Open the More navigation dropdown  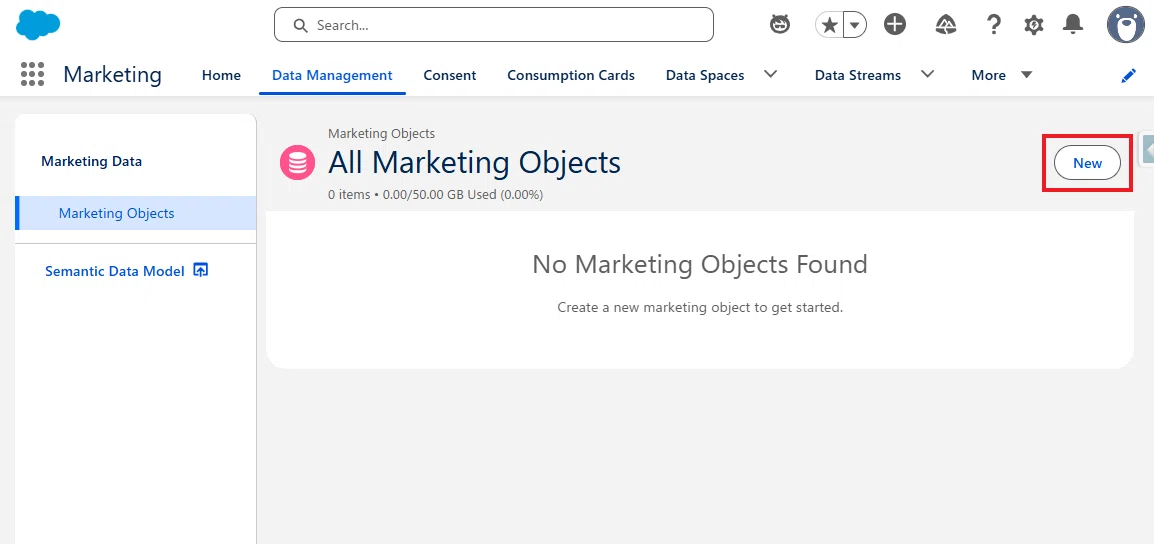click(x=1002, y=75)
